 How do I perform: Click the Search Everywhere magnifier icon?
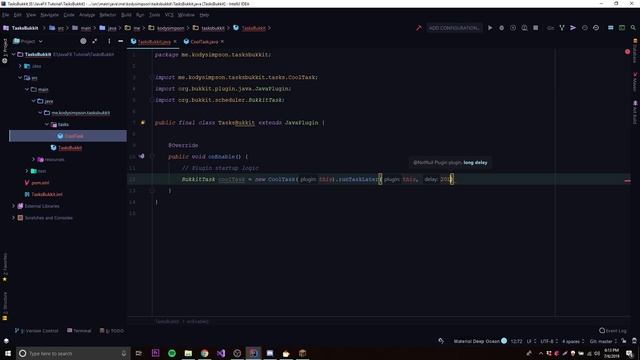pyautogui.click(x=633, y=28)
